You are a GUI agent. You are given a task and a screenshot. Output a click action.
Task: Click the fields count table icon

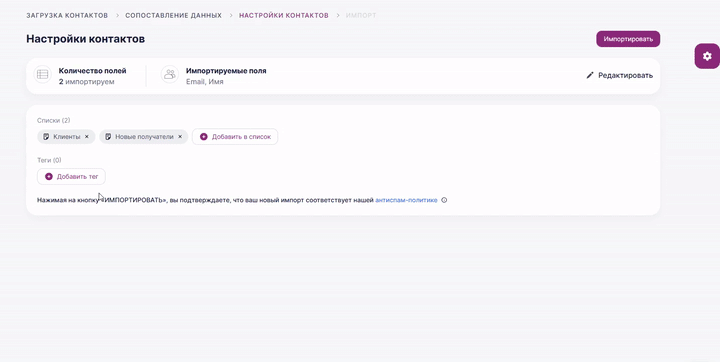click(x=43, y=74)
